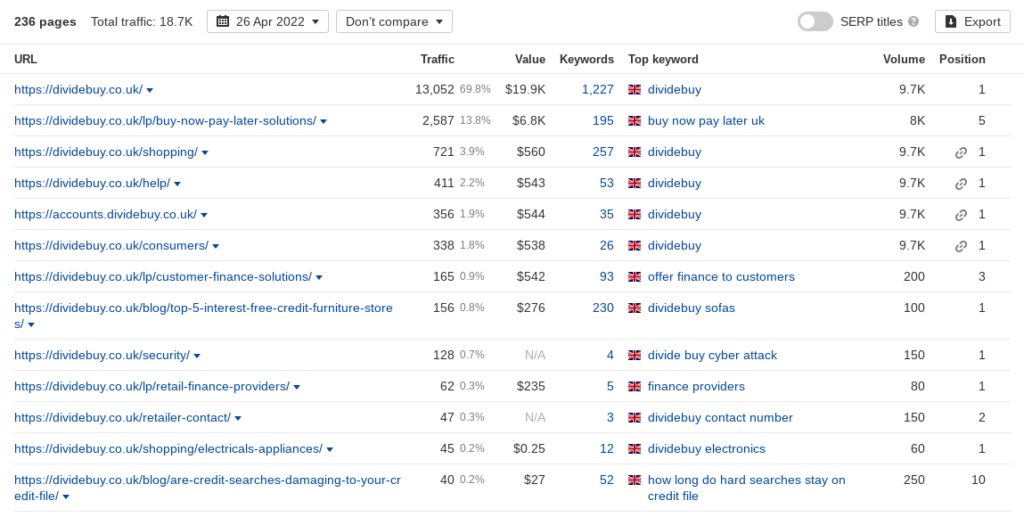Viewport: 1024px width, 517px height.
Task: Click the UK flag beside 'buy now pay later uk'
Action: pos(634,121)
